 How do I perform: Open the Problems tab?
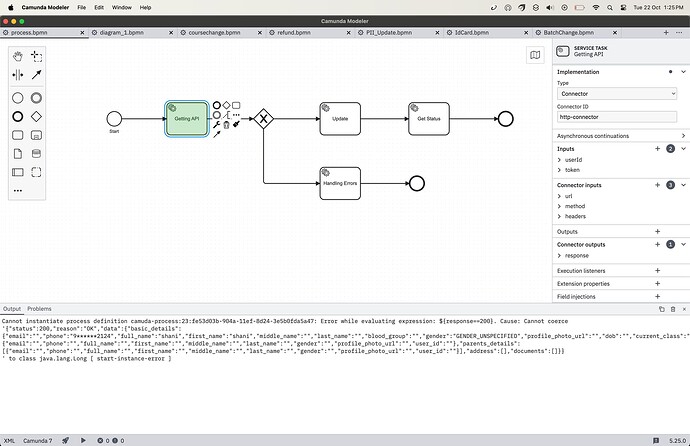(x=39, y=309)
